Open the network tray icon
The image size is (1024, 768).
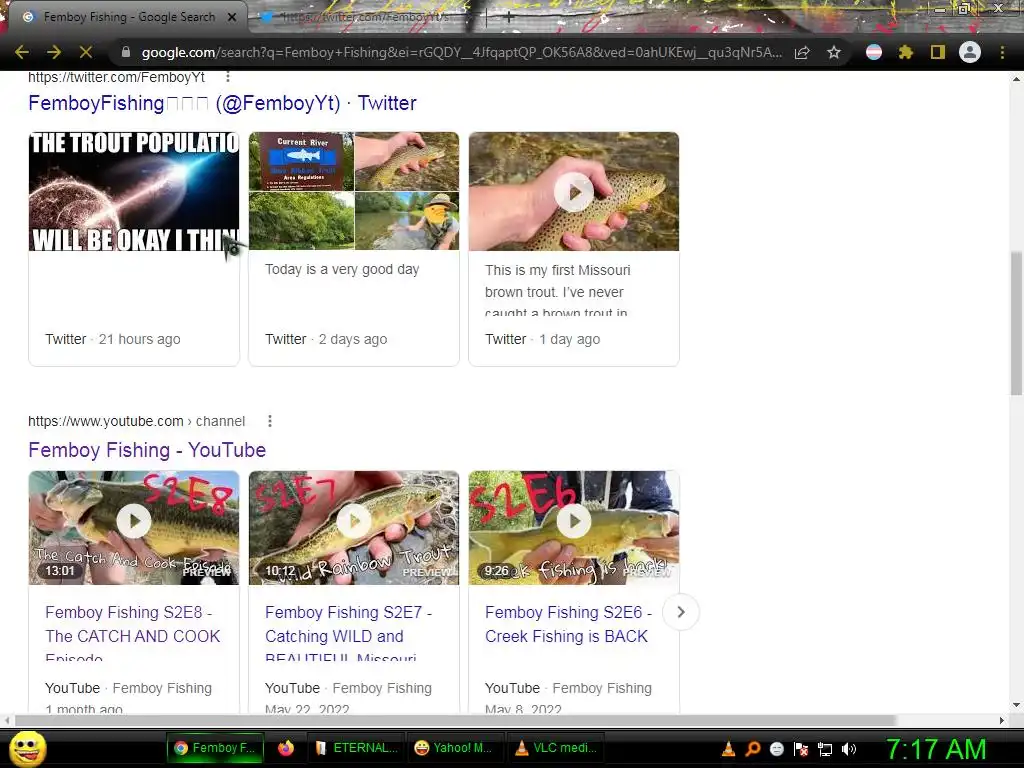coord(825,749)
